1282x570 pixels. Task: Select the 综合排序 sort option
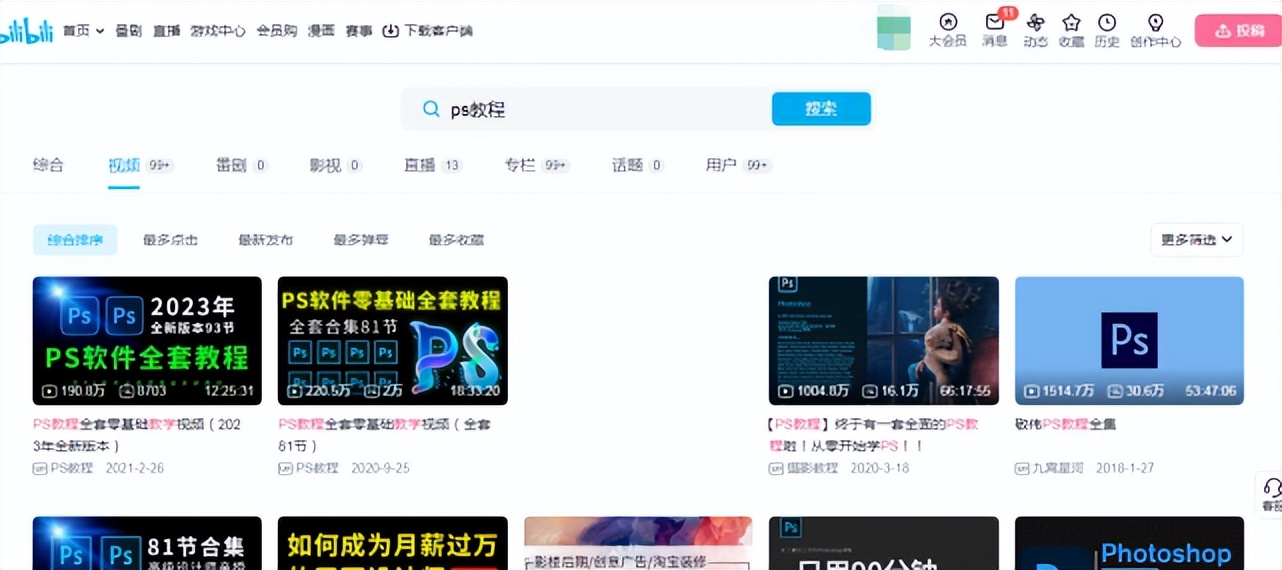click(75, 240)
